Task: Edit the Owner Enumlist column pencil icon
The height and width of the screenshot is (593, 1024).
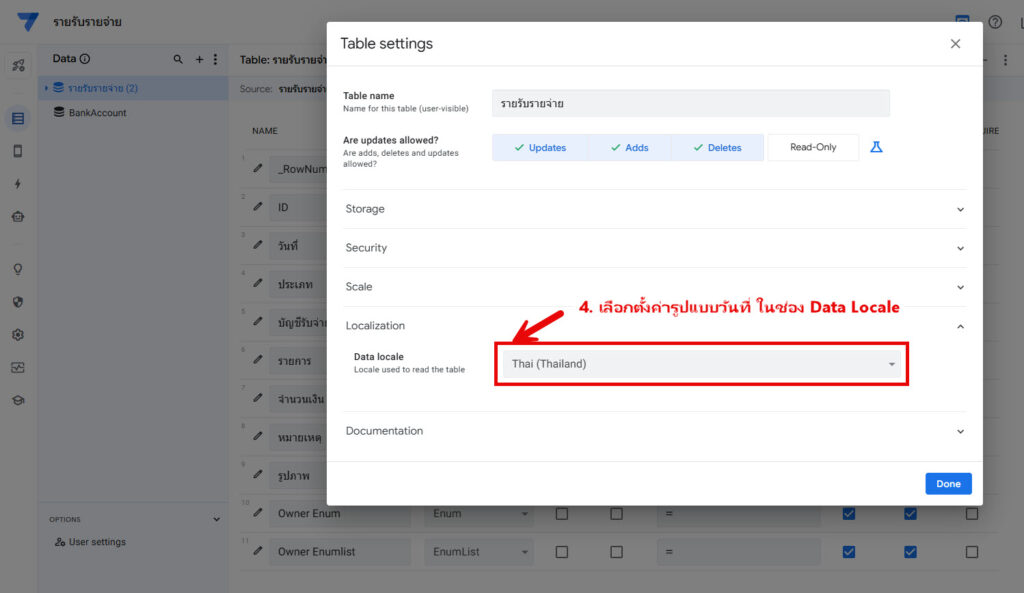Action: click(x=258, y=551)
